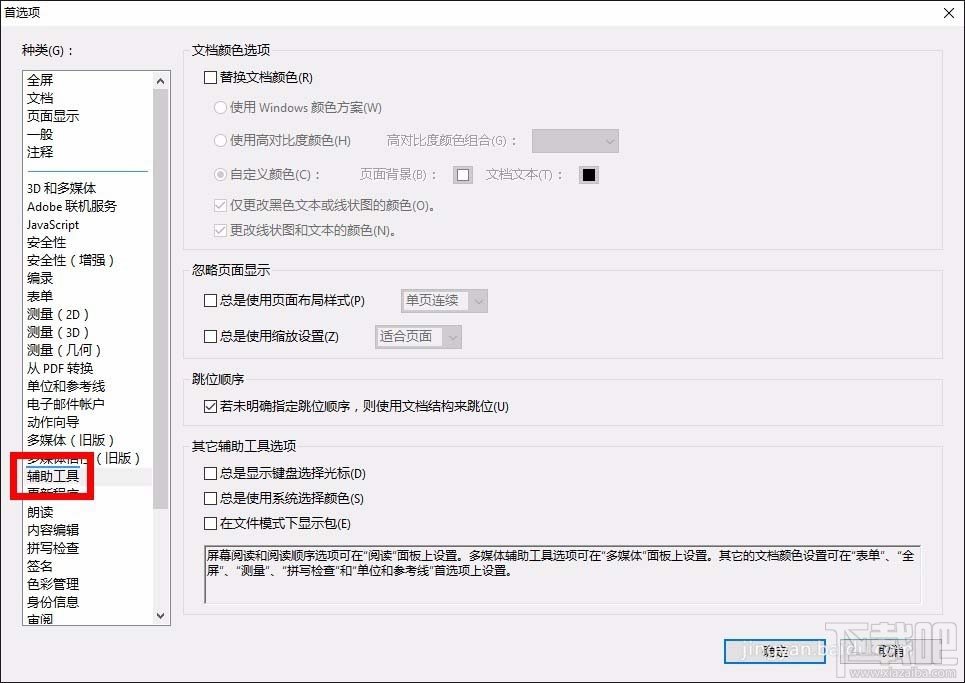This screenshot has height=683, width=965.
Task: Enable the 总是使用系统选择颜色 option
Action: click(209, 497)
